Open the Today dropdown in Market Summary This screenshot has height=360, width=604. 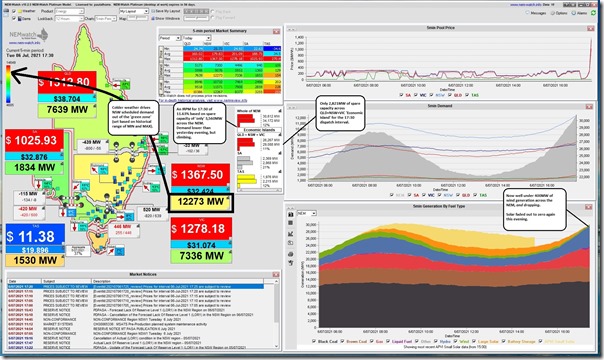(x=196, y=38)
